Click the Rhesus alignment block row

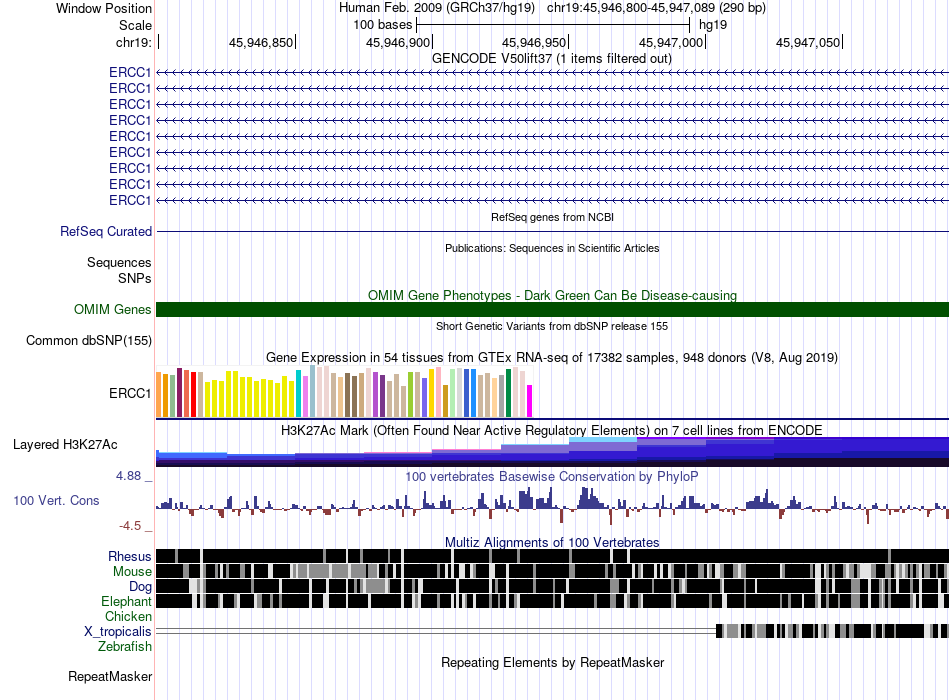pyautogui.click(x=552, y=556)
